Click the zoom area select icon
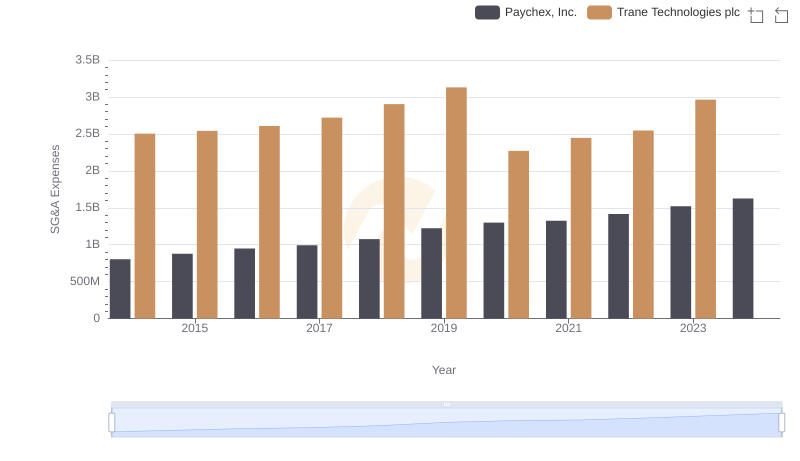 (x=756, y=15)
